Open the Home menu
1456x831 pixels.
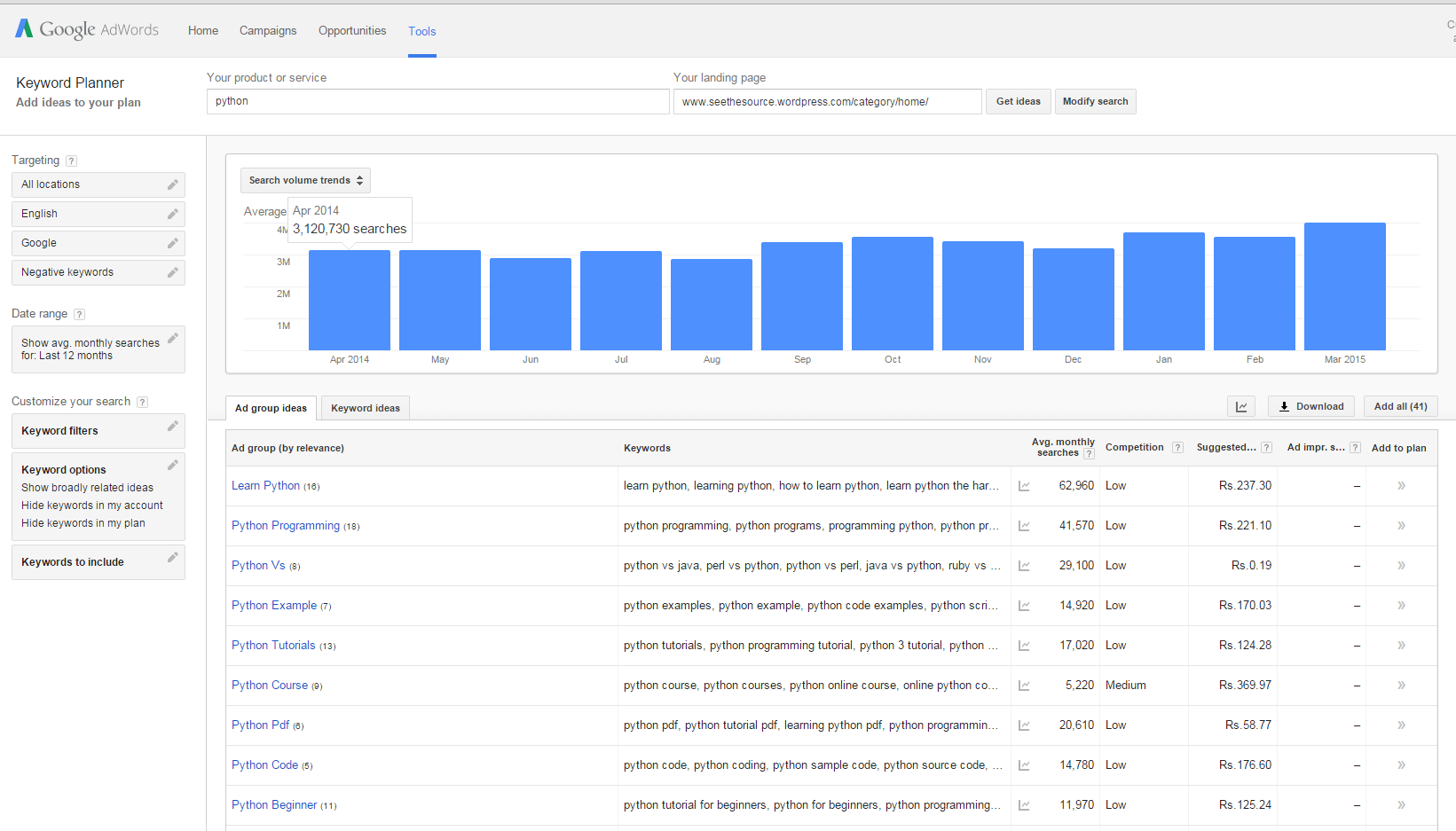pos(203,30)
